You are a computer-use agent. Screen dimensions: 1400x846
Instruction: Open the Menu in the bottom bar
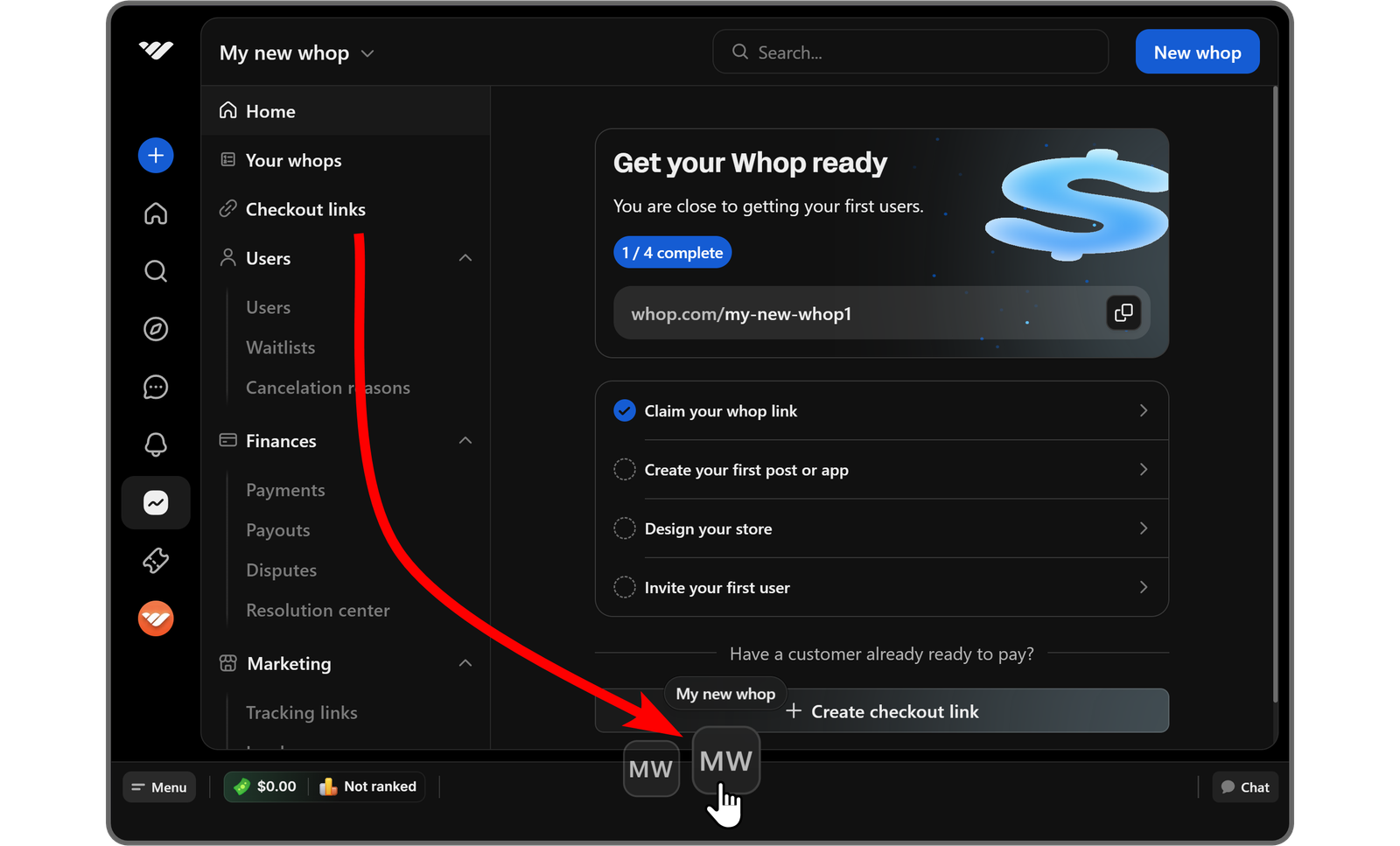(158, 787)
